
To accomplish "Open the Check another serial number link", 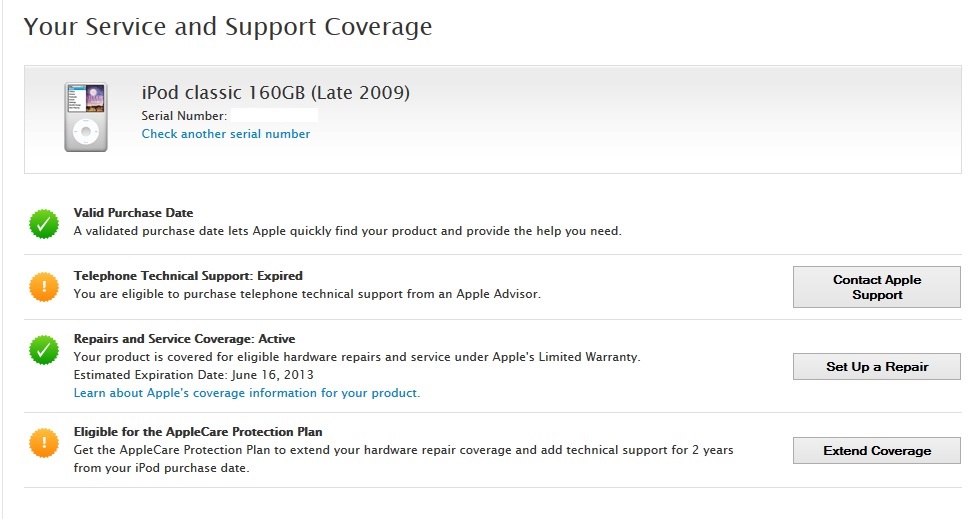I will (x=225, y=134).
